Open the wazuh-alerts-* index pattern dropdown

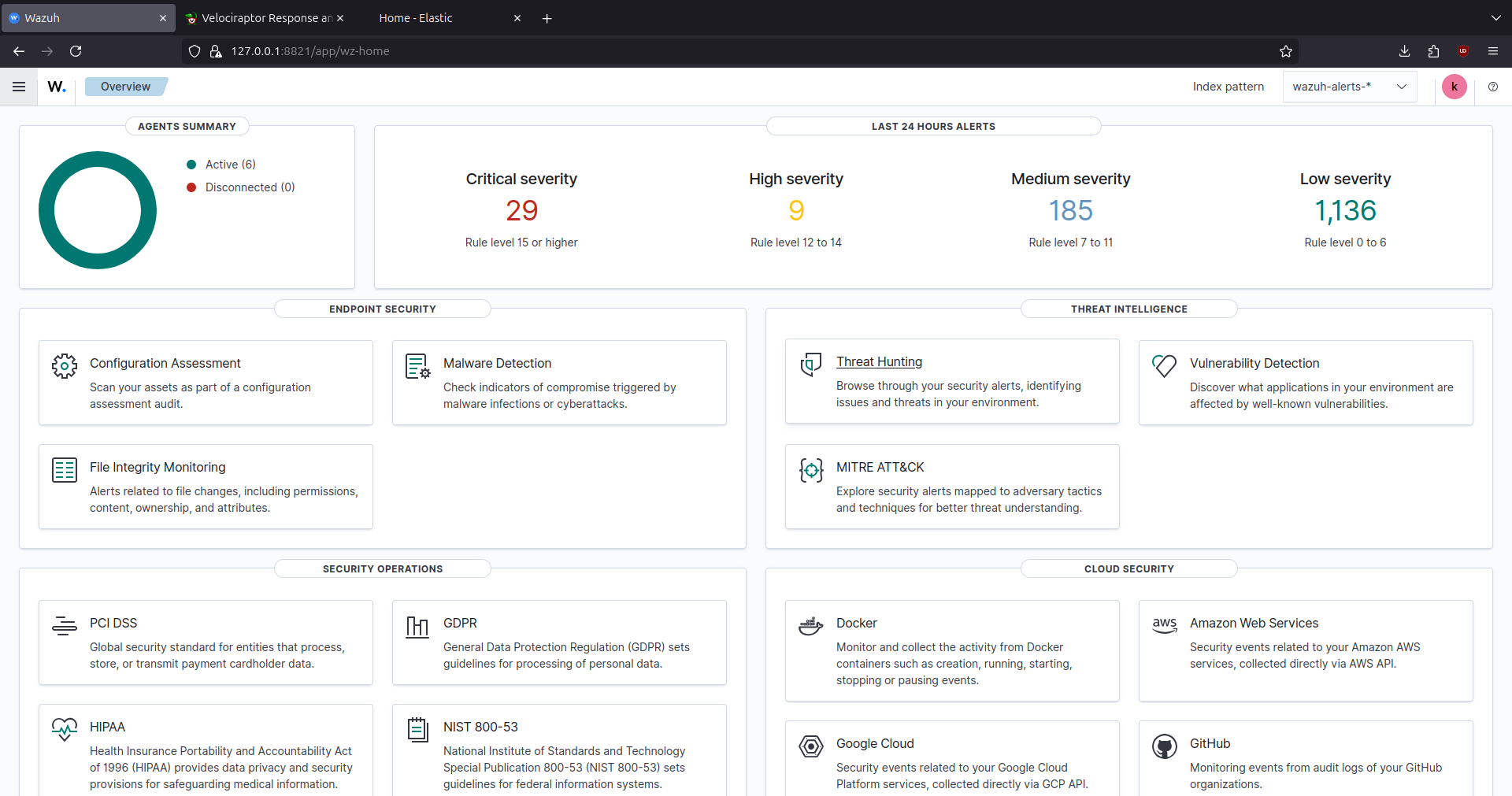pyautogui.click(x=1350, y=87)
